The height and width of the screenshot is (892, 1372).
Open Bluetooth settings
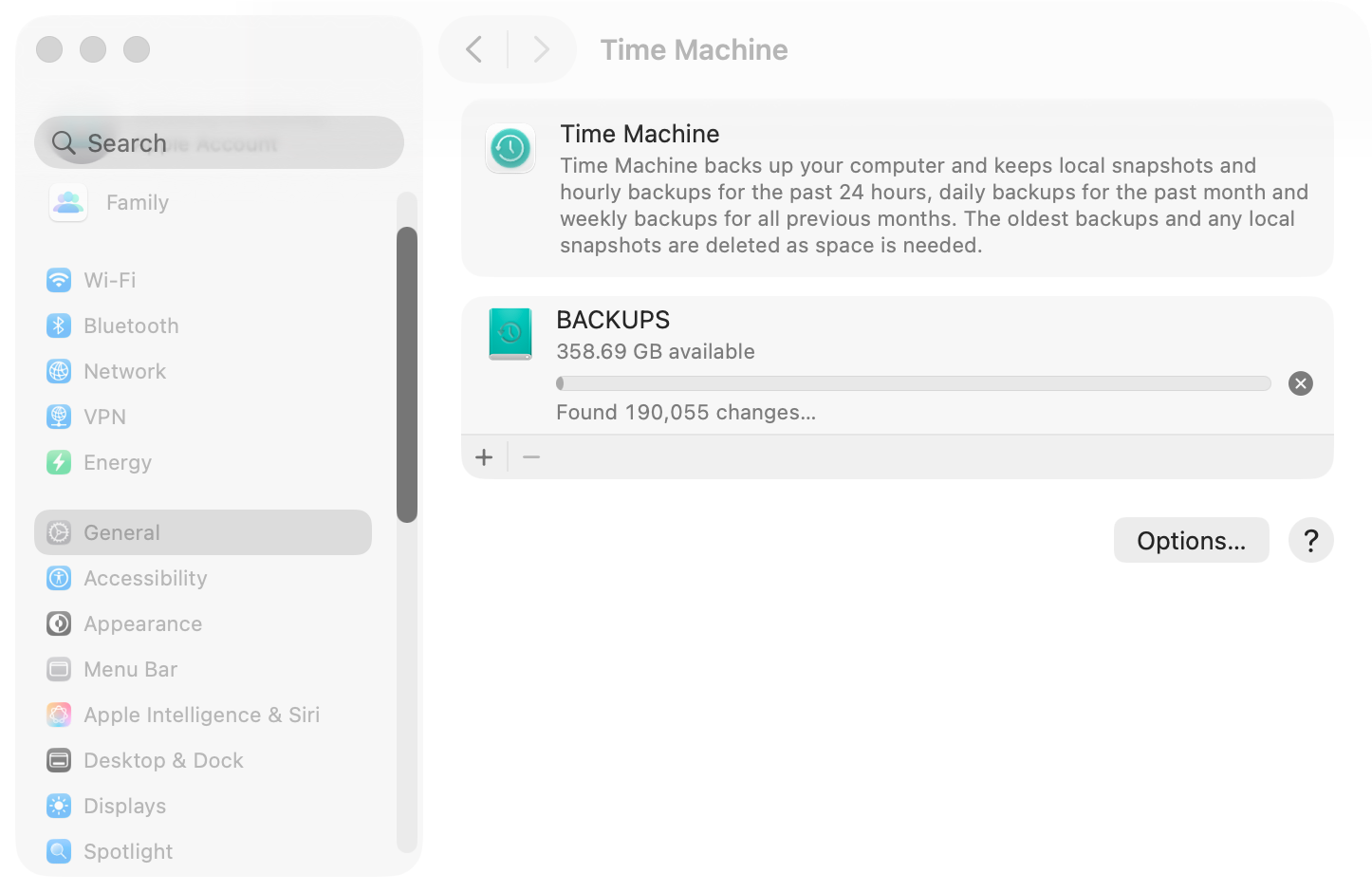(x=203, y=325)
